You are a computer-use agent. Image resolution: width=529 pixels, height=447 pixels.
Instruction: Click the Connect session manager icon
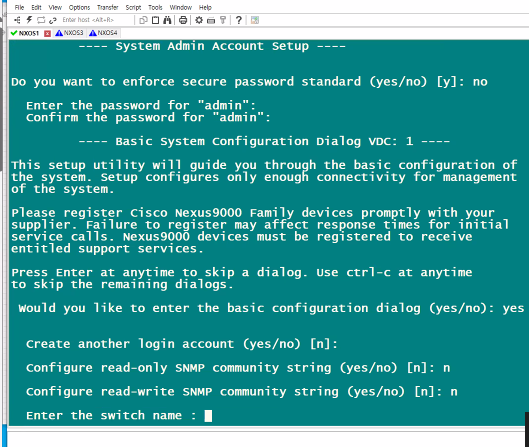(17, 20)
